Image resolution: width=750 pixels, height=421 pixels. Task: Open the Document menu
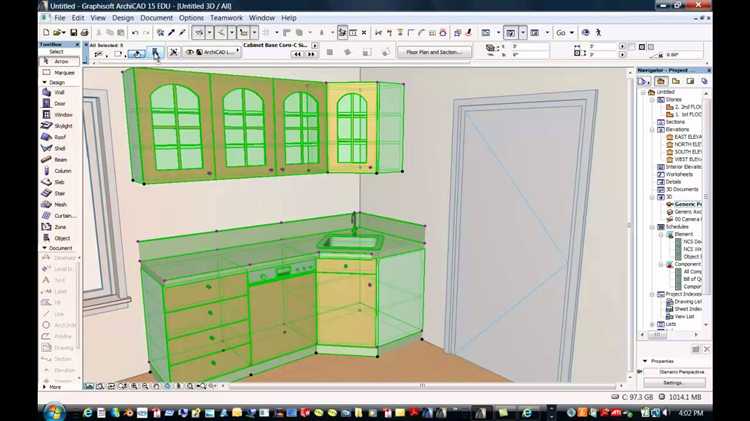[156, 18]
